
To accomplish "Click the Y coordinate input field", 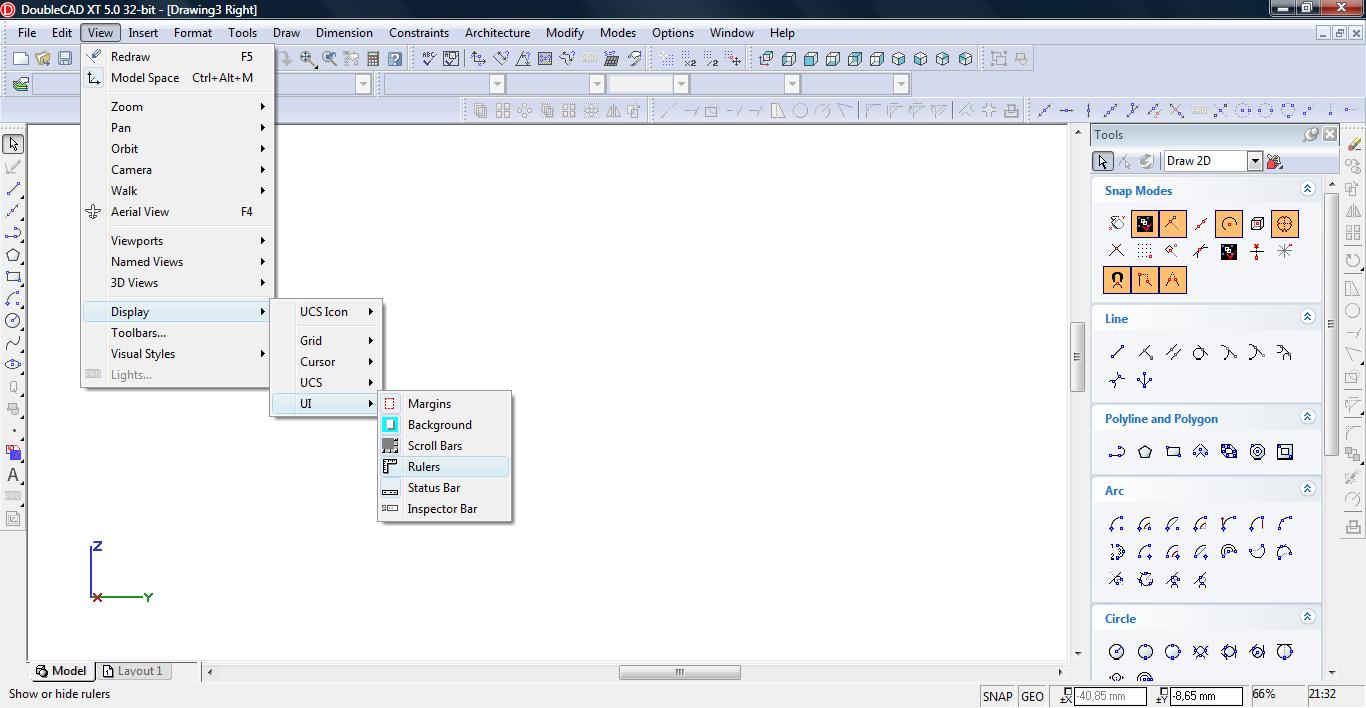I will pos(1205,696).
